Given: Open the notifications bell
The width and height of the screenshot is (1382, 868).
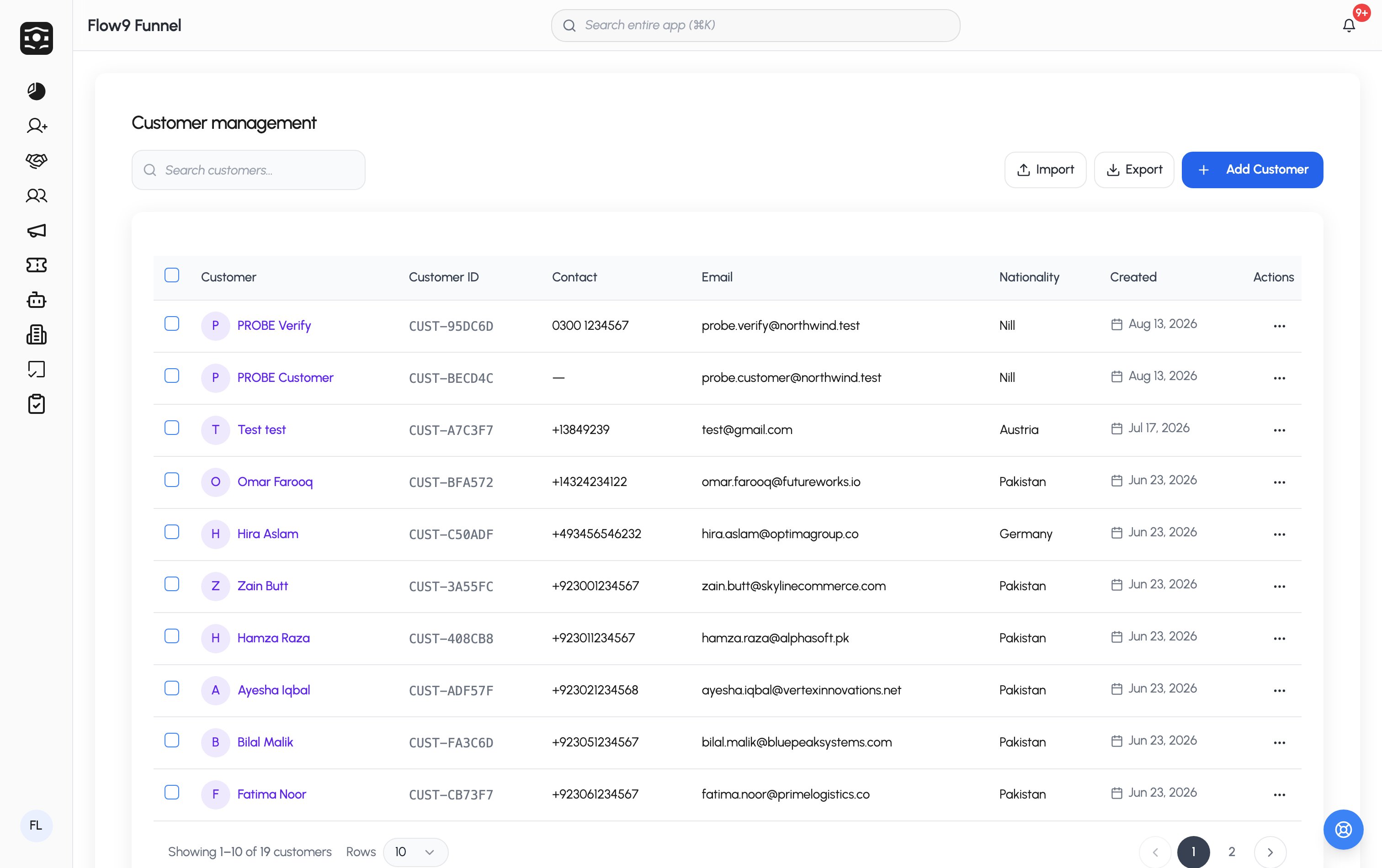Looking at the screenshot, I should (1349, 25).
